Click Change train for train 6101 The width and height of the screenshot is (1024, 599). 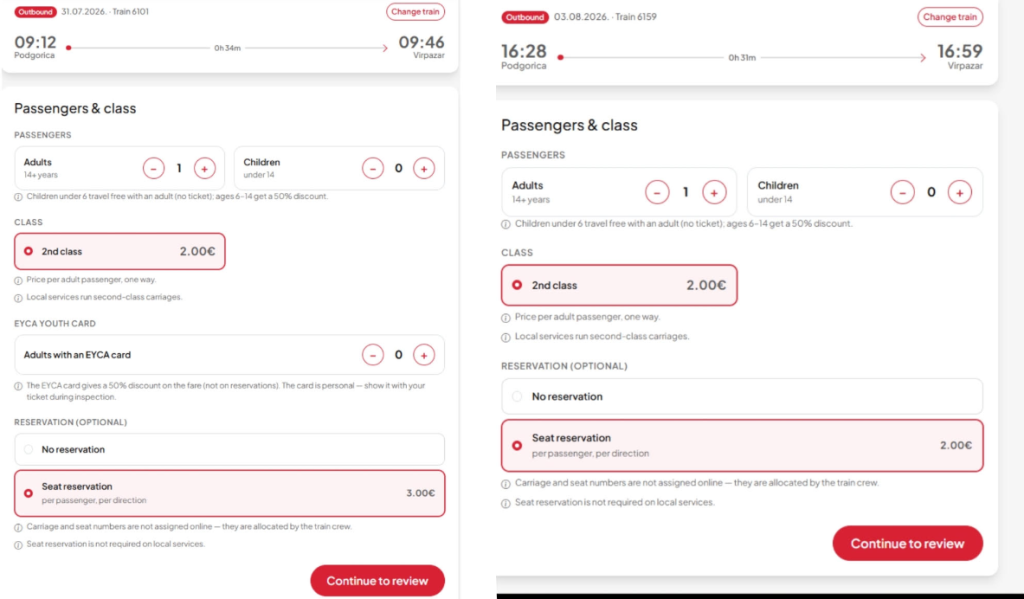pyautogui.click(x=415, y=12)
